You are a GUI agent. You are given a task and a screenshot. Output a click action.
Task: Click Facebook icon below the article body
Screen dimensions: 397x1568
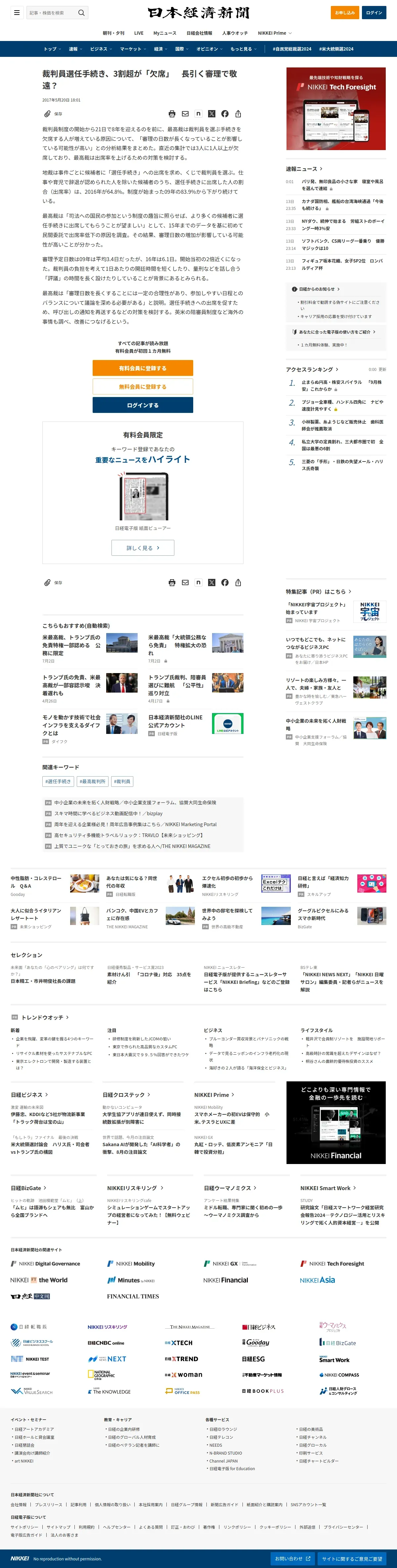tap(225, 583)
